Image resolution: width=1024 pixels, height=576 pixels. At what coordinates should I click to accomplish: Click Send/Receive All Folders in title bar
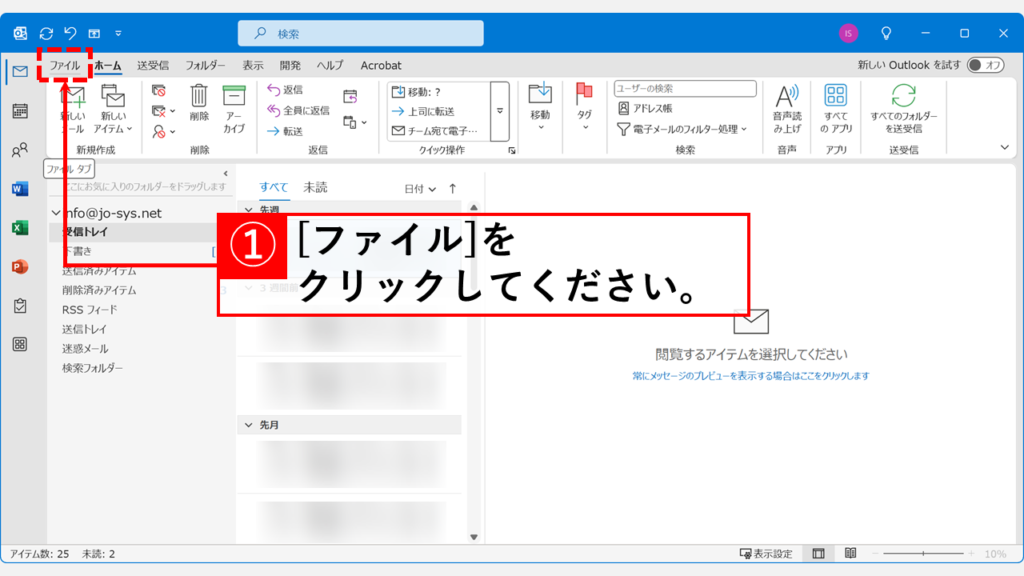pyautogui.click(x=46, y=33)
